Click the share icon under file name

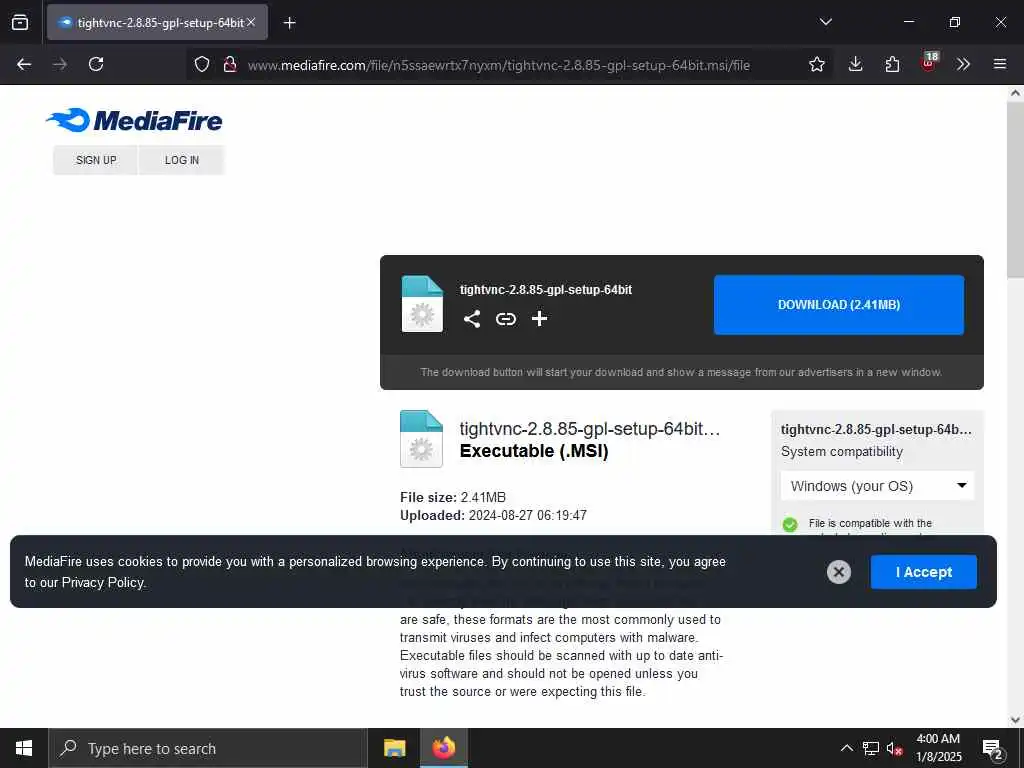tap(472, 319)
